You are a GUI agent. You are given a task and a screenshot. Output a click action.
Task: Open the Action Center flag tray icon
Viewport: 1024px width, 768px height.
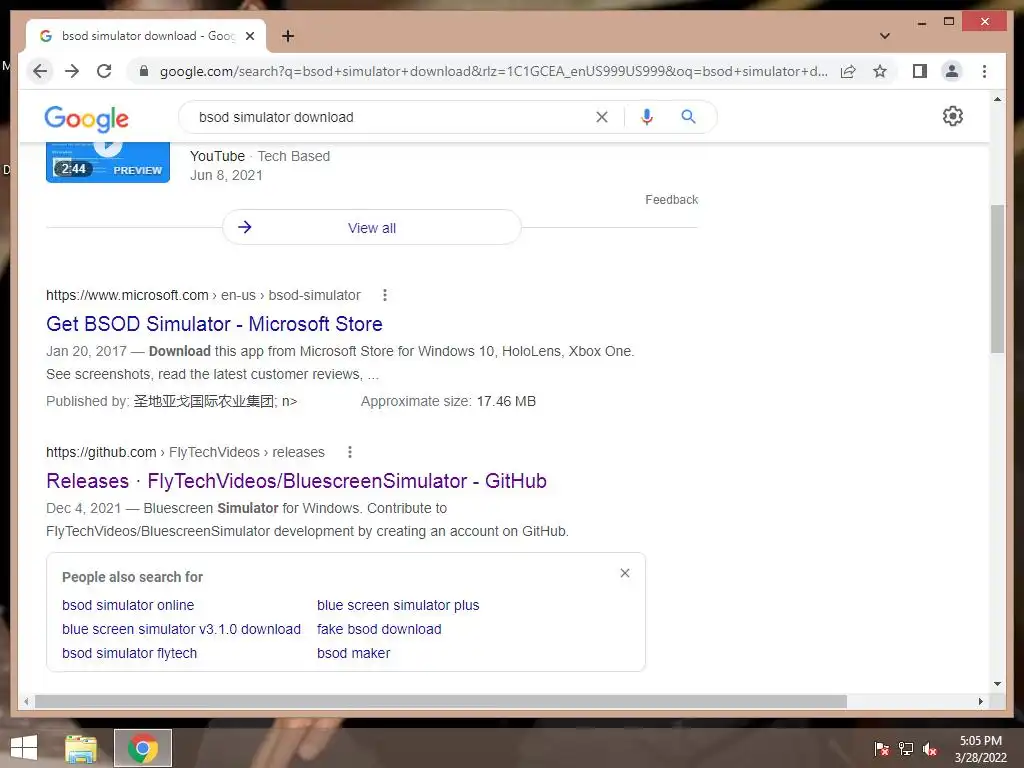coord(881,749)
